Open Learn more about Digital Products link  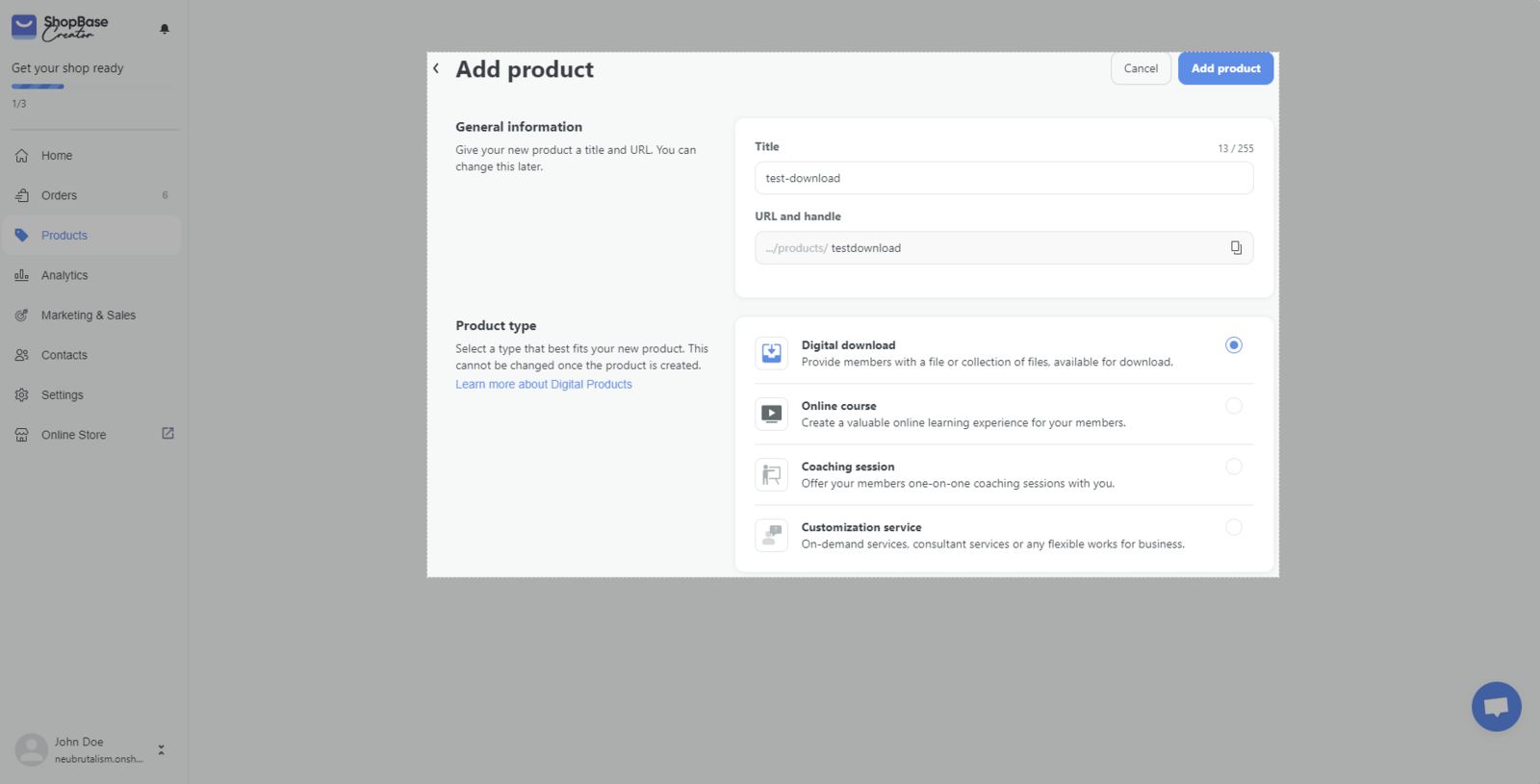[x=544, y=384]
